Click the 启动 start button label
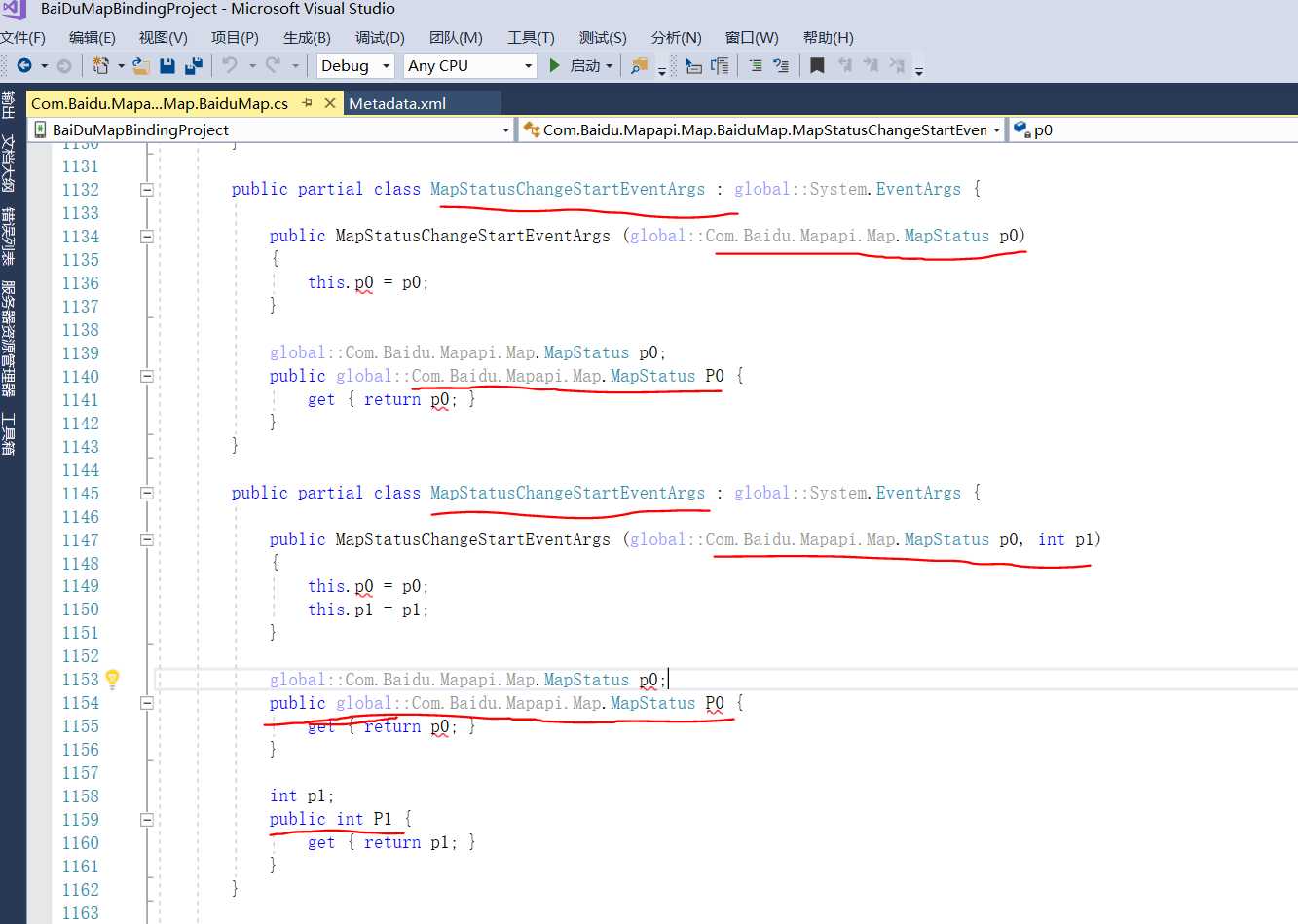The height and width of the screenshot is (924, 1298). 584,65
